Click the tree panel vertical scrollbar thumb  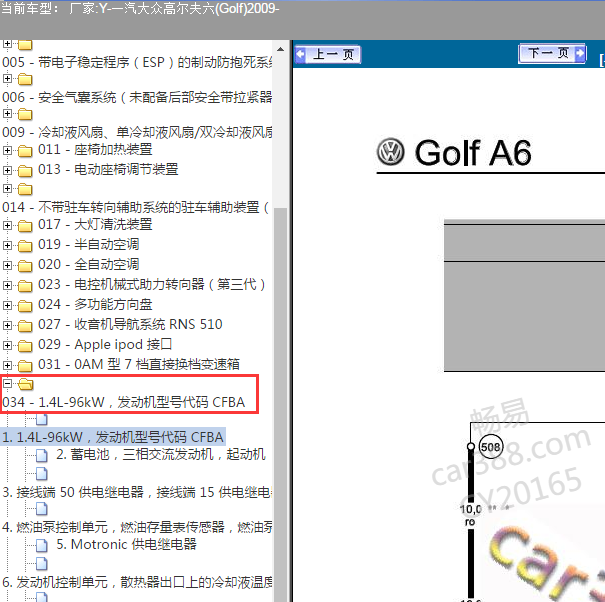coord(281,404)
